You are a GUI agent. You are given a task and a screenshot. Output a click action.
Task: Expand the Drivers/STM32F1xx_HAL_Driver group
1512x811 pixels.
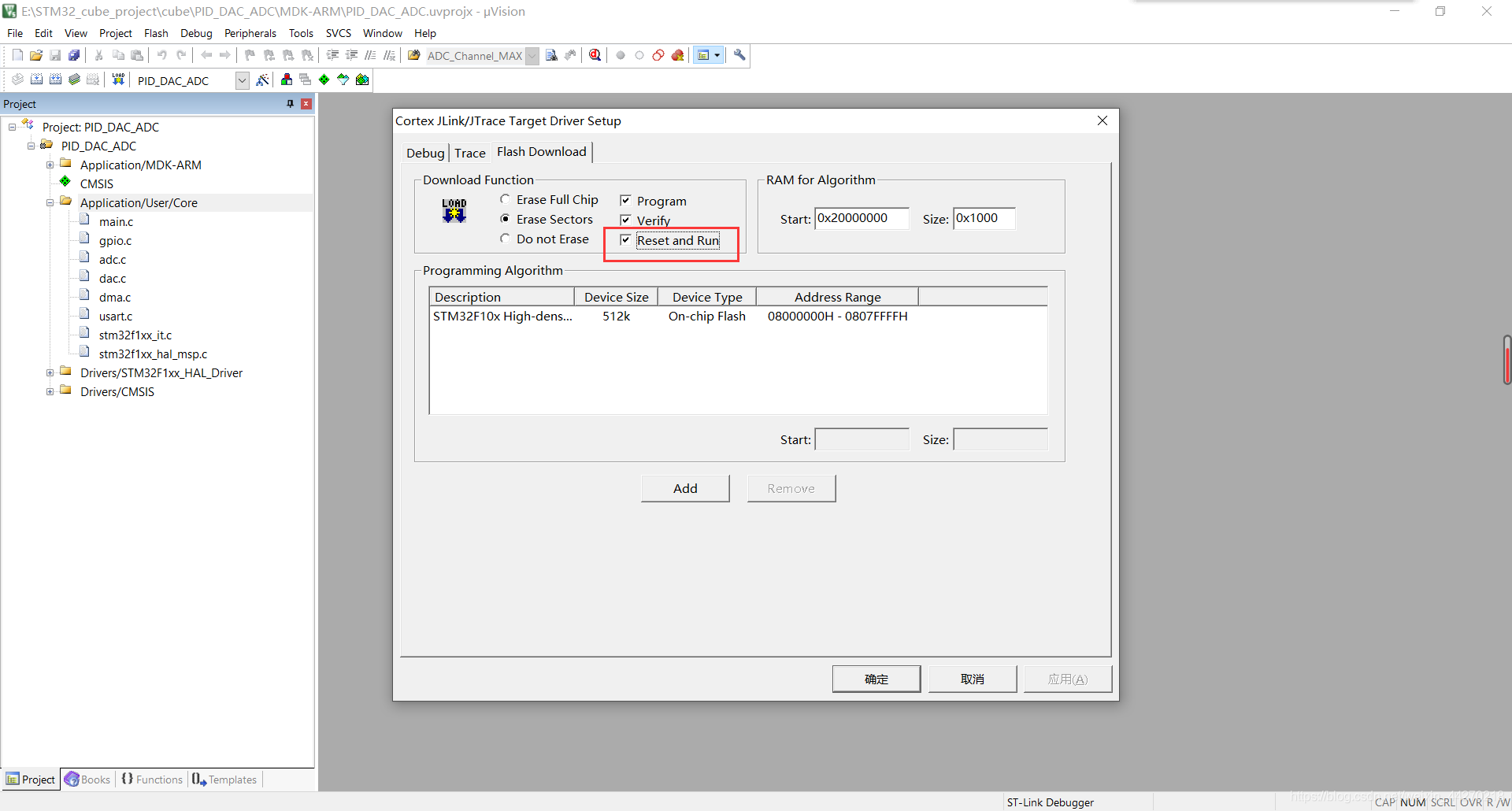[50, 372]
